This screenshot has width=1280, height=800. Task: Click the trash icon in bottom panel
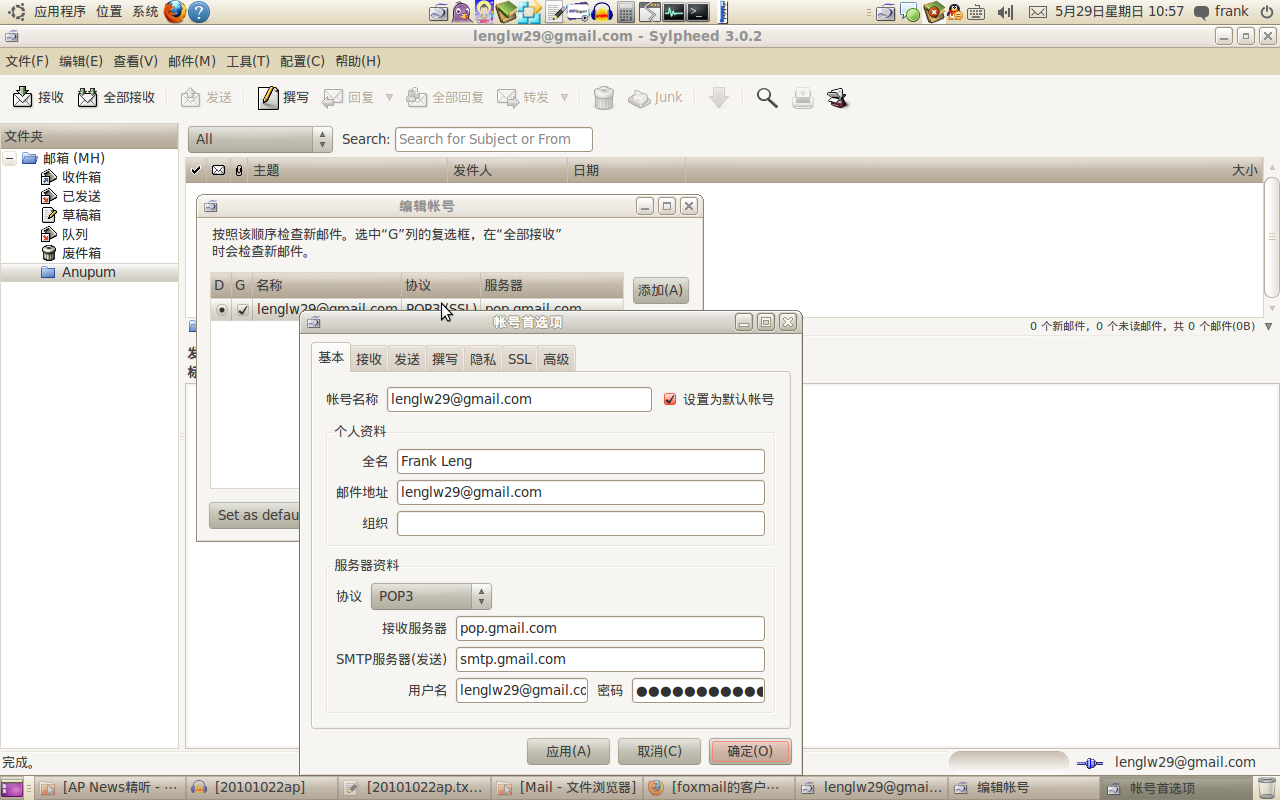click(x=1267, y=788)
